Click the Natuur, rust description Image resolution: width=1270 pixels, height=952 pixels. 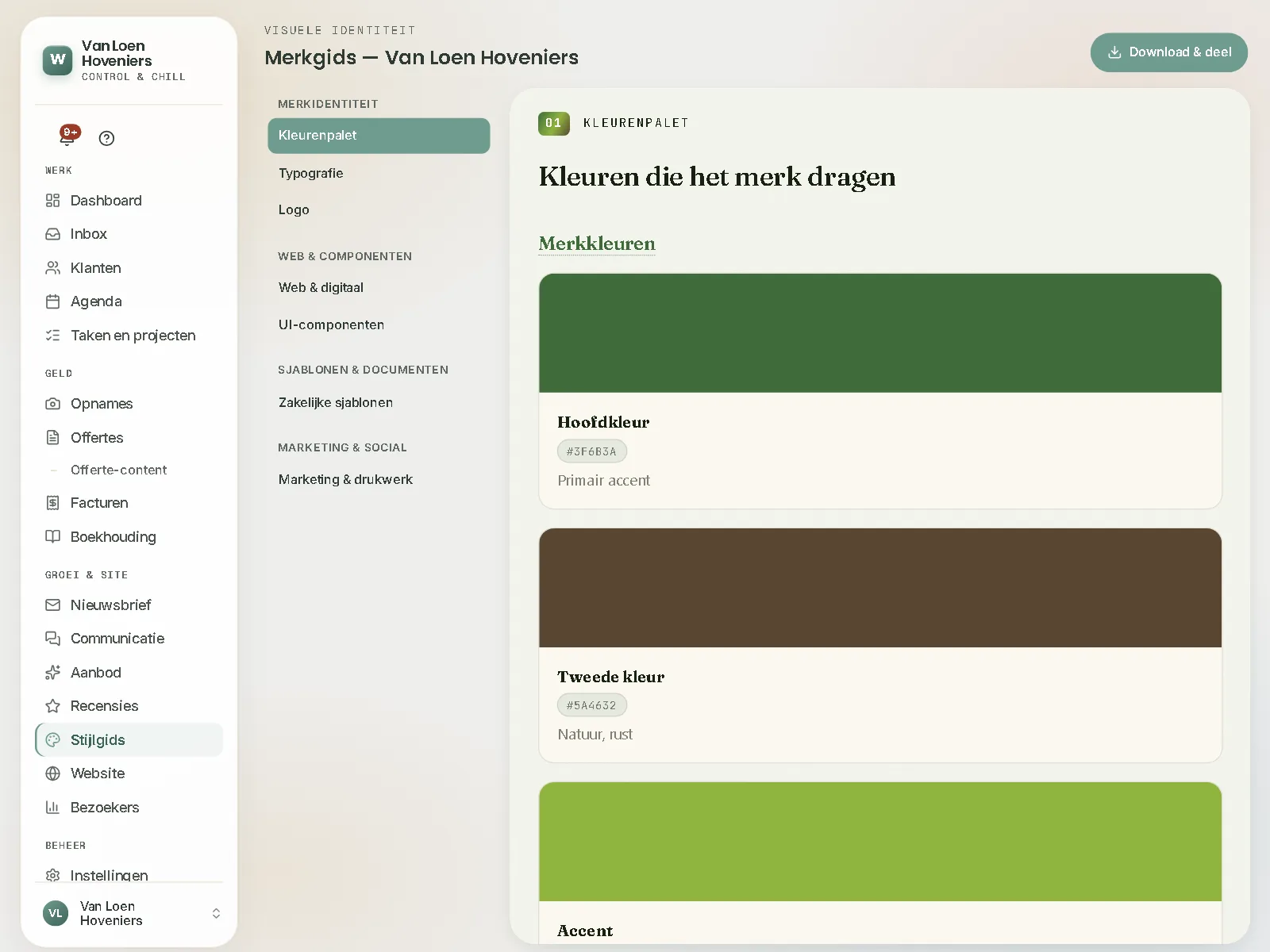[x=595, y=734]
